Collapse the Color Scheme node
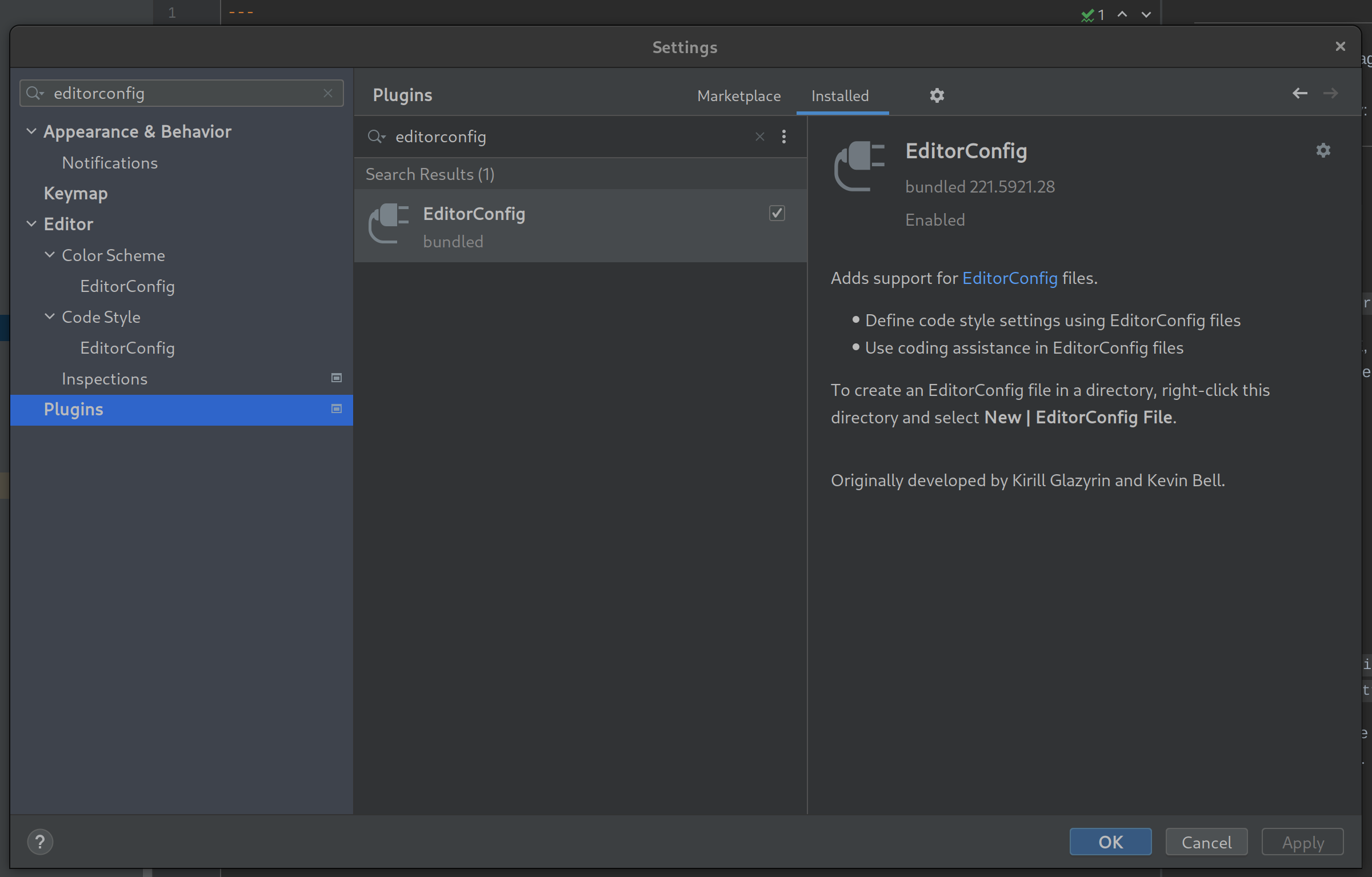 click(50, 255)
